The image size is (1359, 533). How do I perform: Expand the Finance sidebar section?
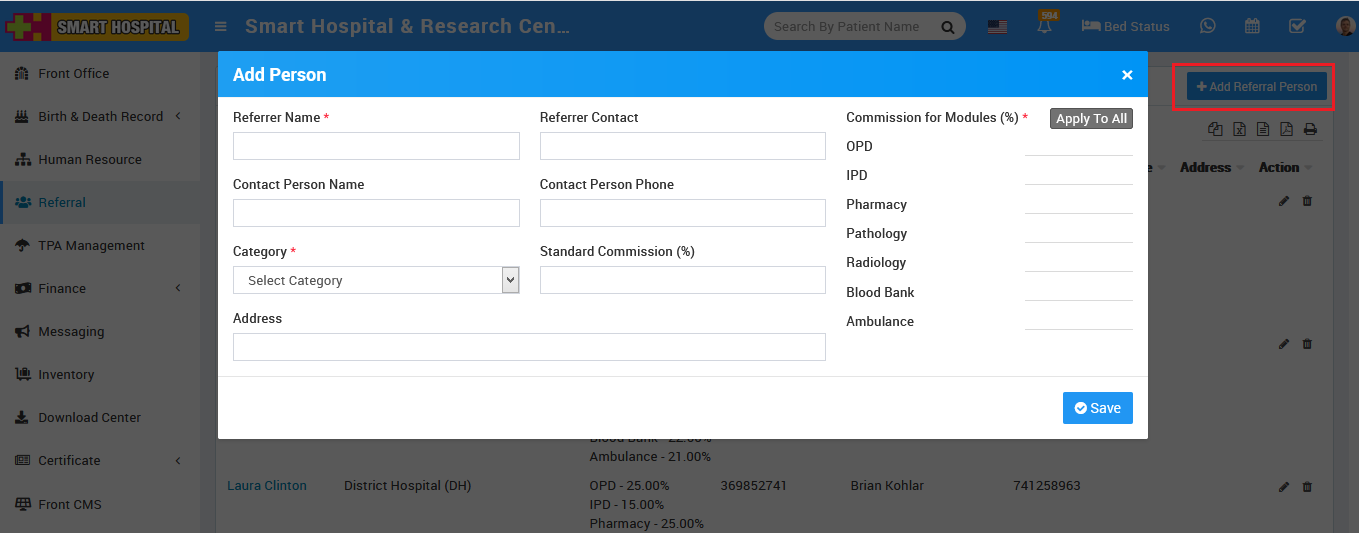coord(100,288)
